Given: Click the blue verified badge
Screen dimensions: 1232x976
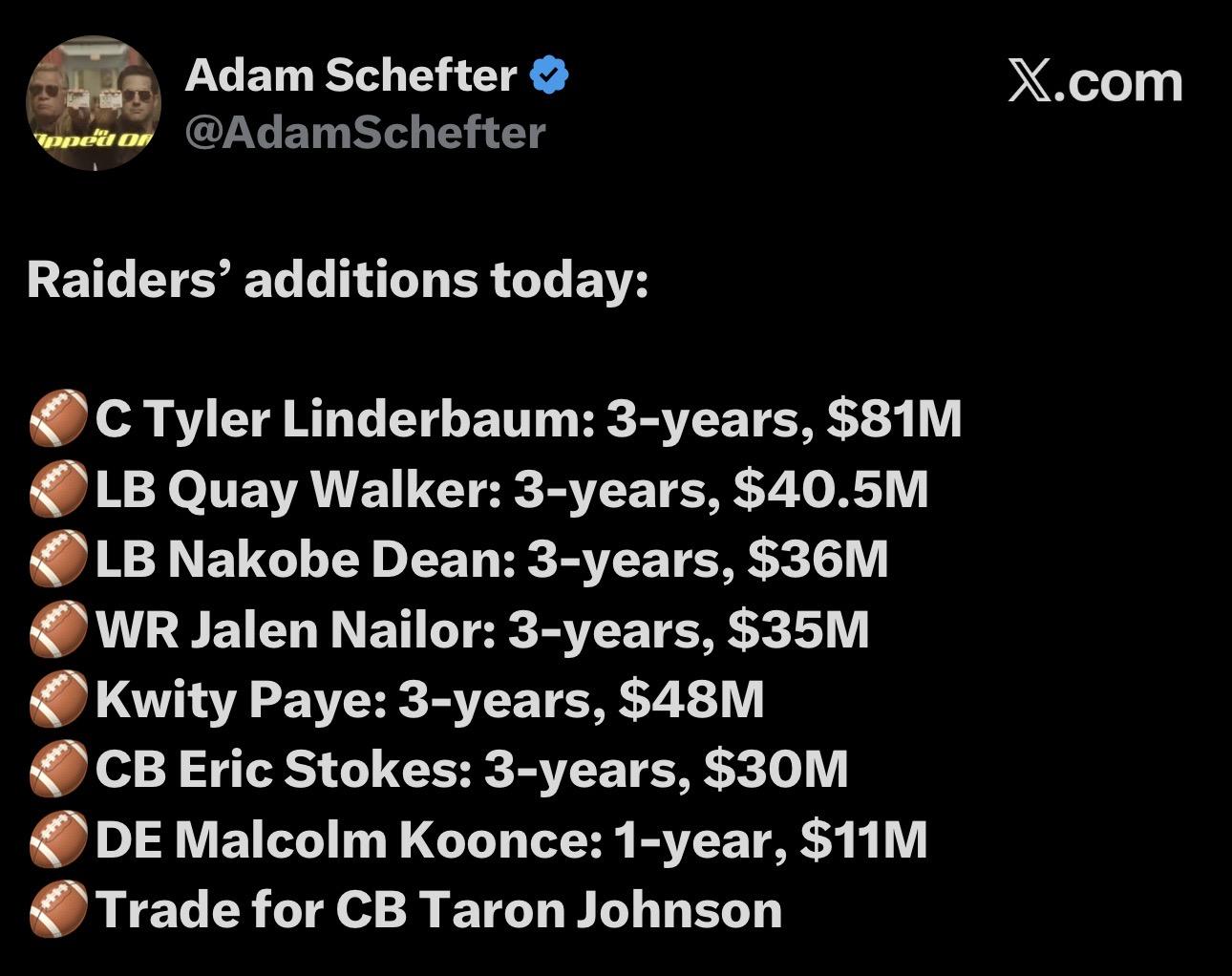Looking at the screenshot, I should coord(548,76).
